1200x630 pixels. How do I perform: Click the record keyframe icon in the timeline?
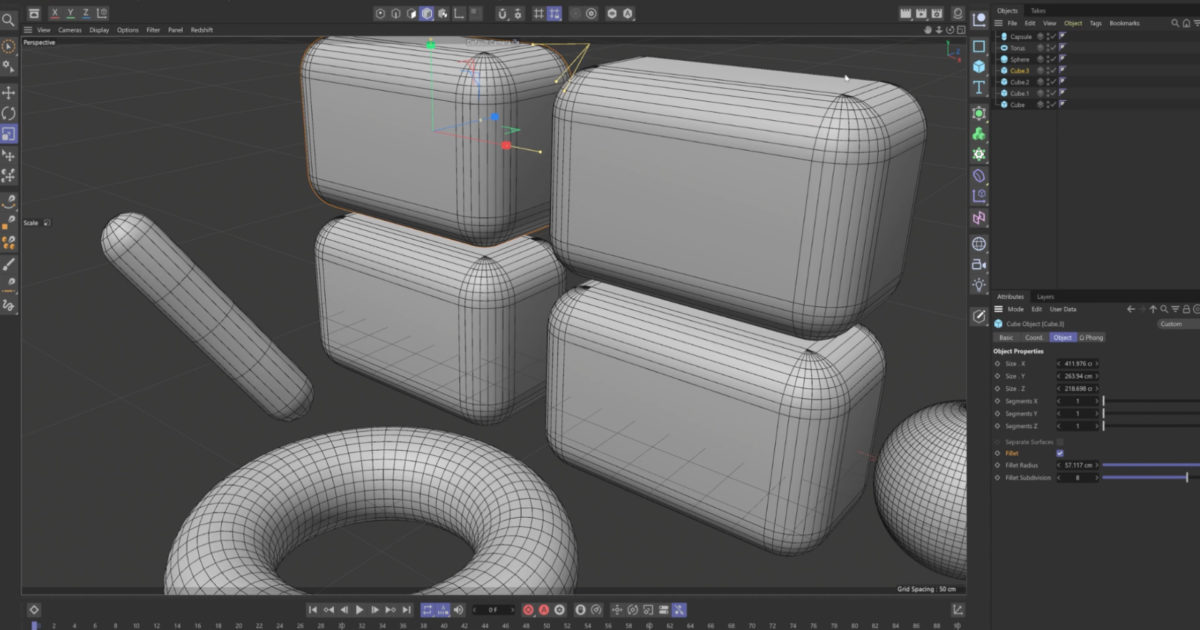tap(527, 610)
